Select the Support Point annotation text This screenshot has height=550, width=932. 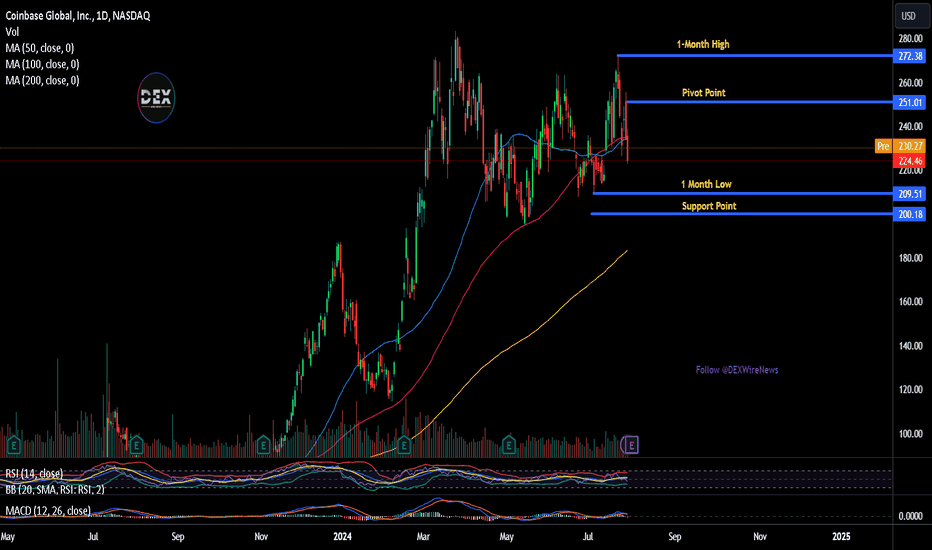709,206
